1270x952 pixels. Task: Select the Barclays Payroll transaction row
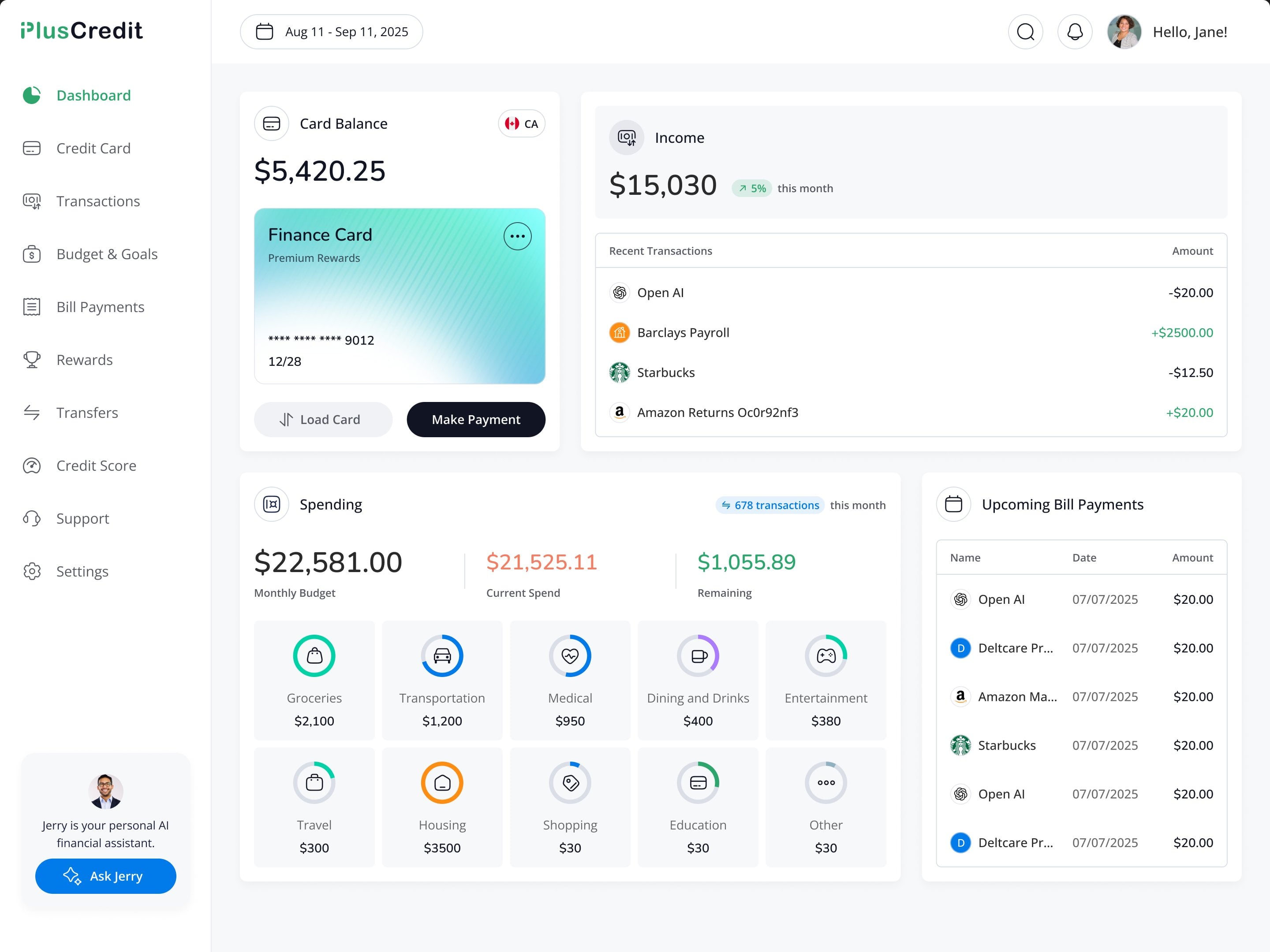(911, 333)
